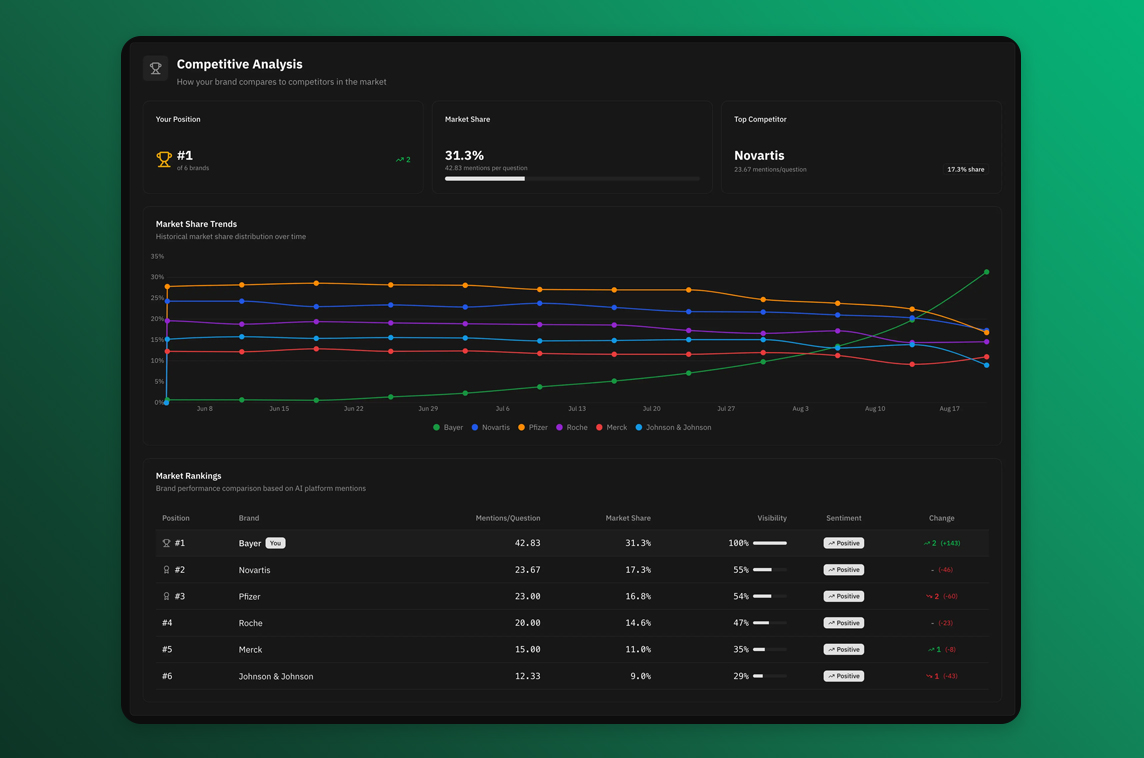Click Positive badge in Johnson & Johnson row
The image size is (1144, 758).
pos(843,676)
